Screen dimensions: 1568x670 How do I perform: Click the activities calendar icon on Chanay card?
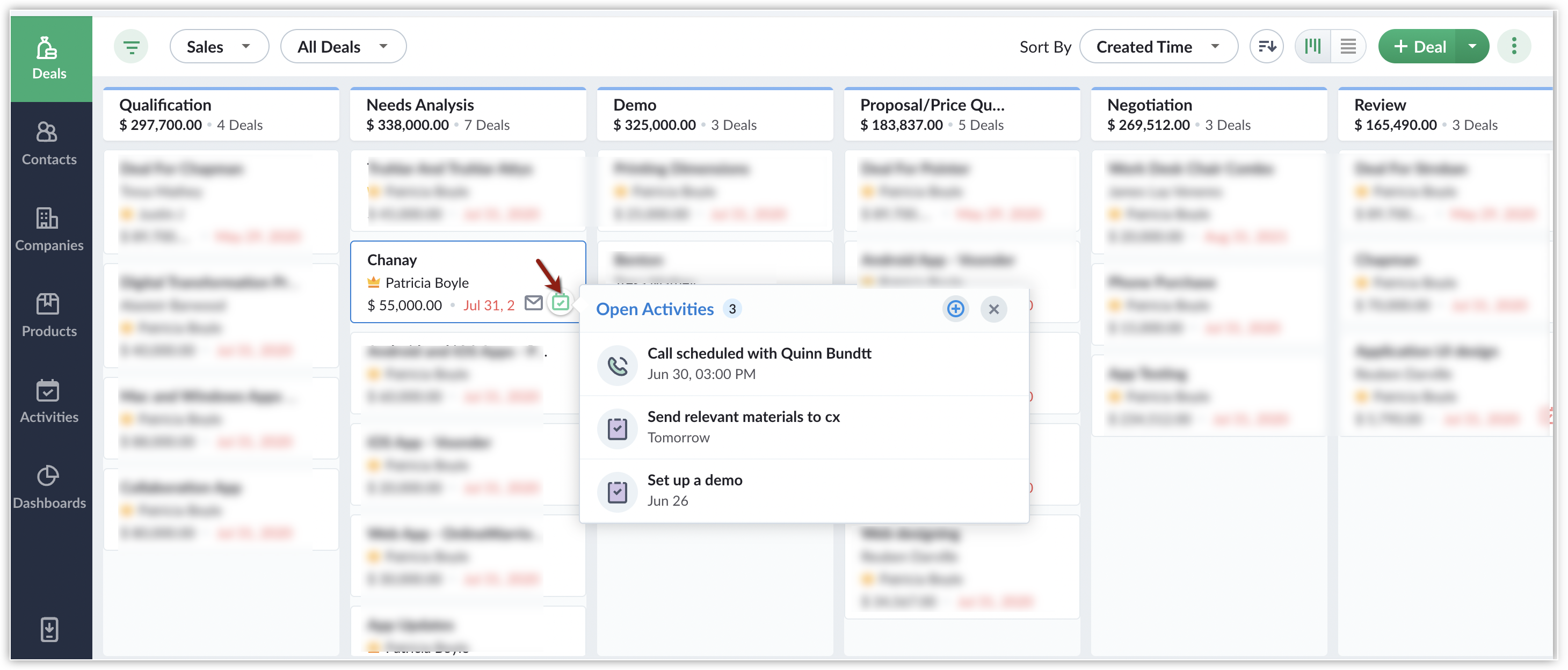(560, 303)
